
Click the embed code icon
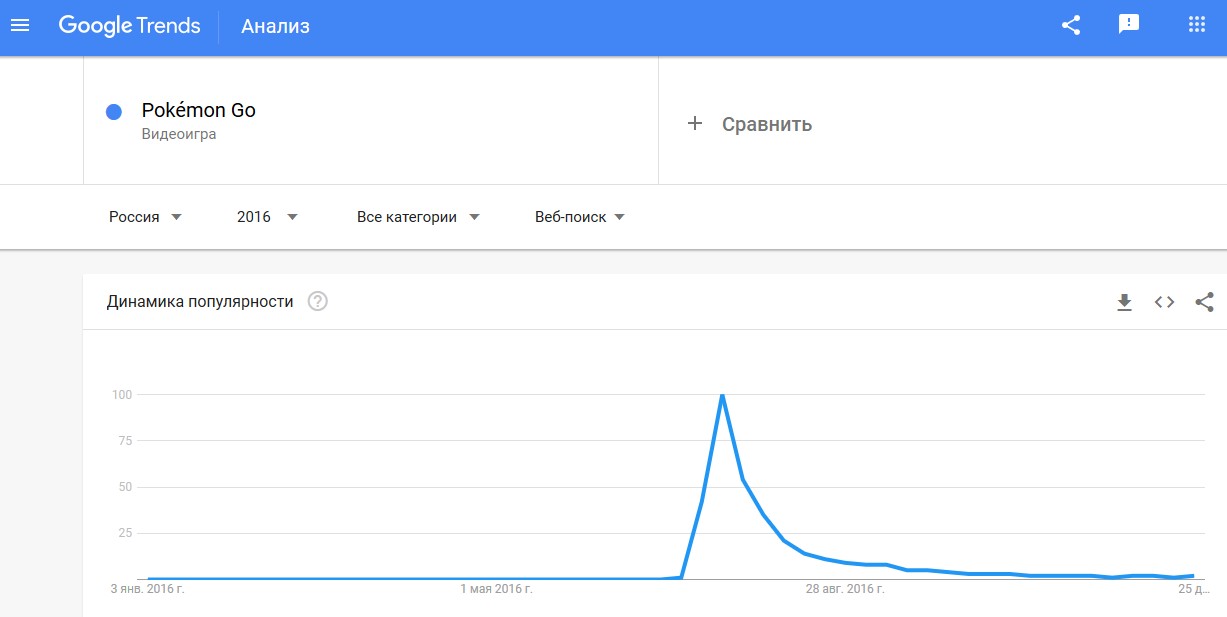tap(1164, 302)
